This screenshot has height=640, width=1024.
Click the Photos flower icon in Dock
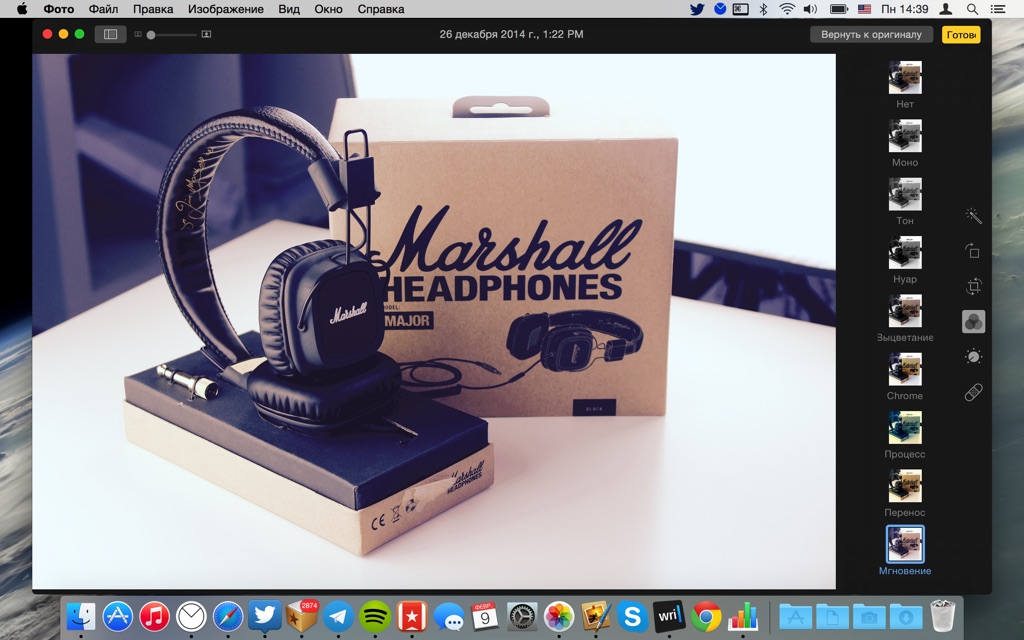[x=559, y=616]
